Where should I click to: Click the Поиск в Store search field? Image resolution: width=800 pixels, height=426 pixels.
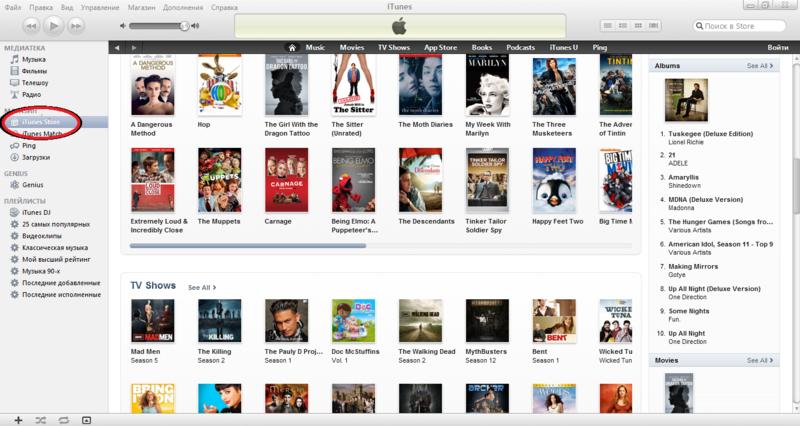(739, 26)
